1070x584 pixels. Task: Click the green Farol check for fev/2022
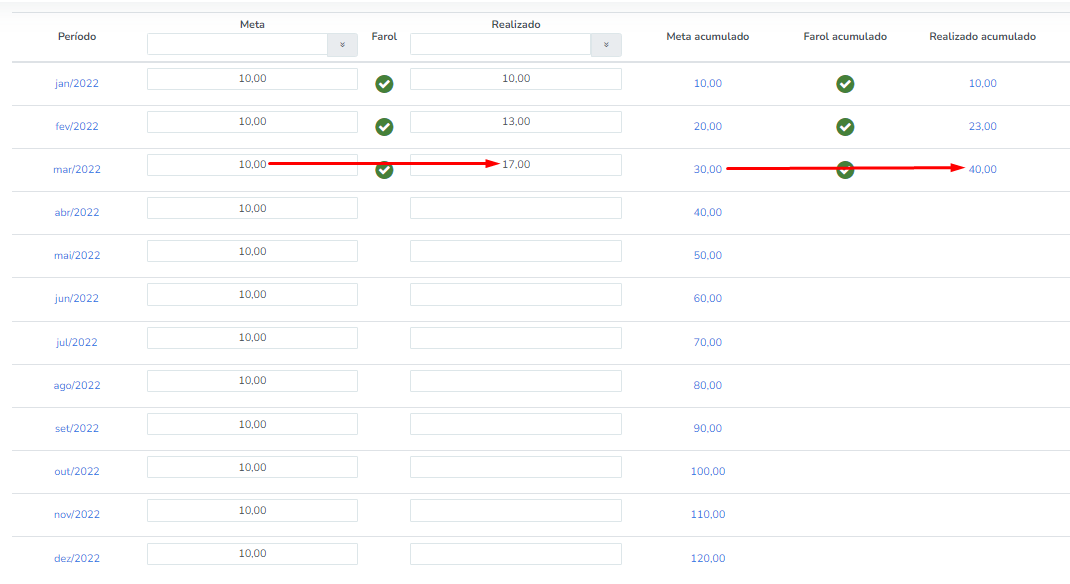[384, 127]
